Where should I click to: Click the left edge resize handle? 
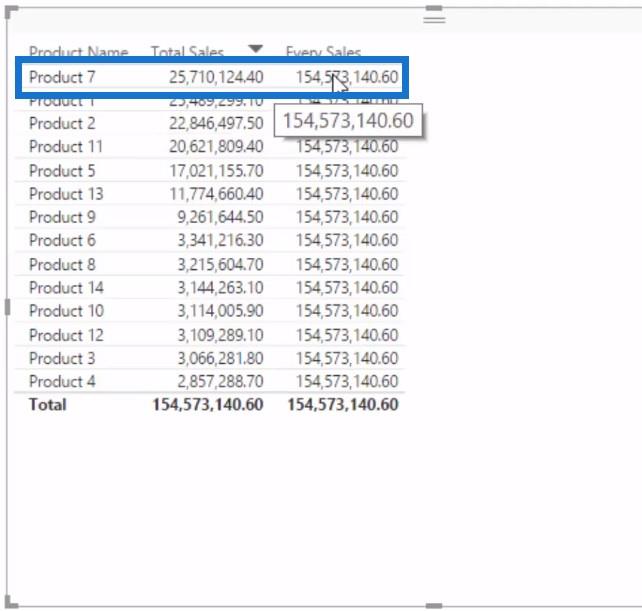tap(7, 307)
